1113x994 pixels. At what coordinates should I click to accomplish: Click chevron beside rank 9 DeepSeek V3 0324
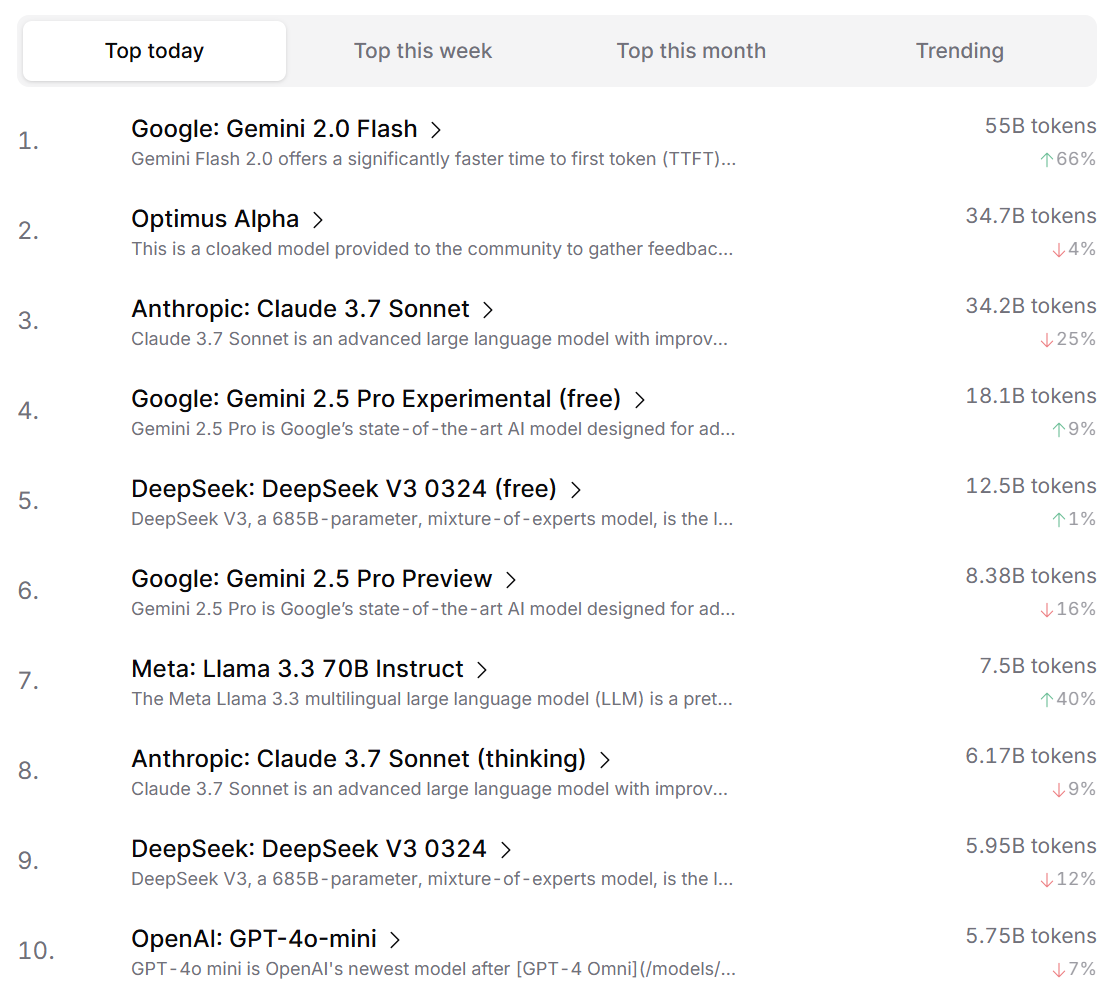(505, 850)
